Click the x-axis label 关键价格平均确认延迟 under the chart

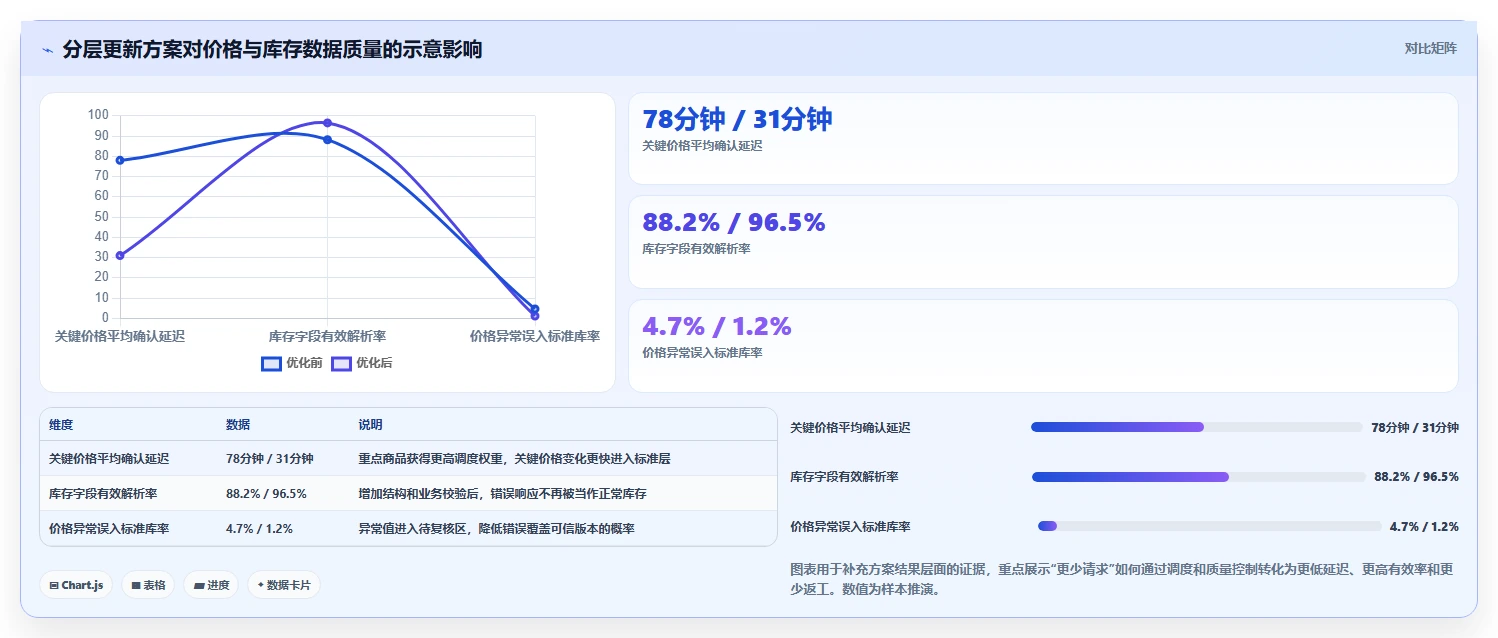(x=120, y=337)
